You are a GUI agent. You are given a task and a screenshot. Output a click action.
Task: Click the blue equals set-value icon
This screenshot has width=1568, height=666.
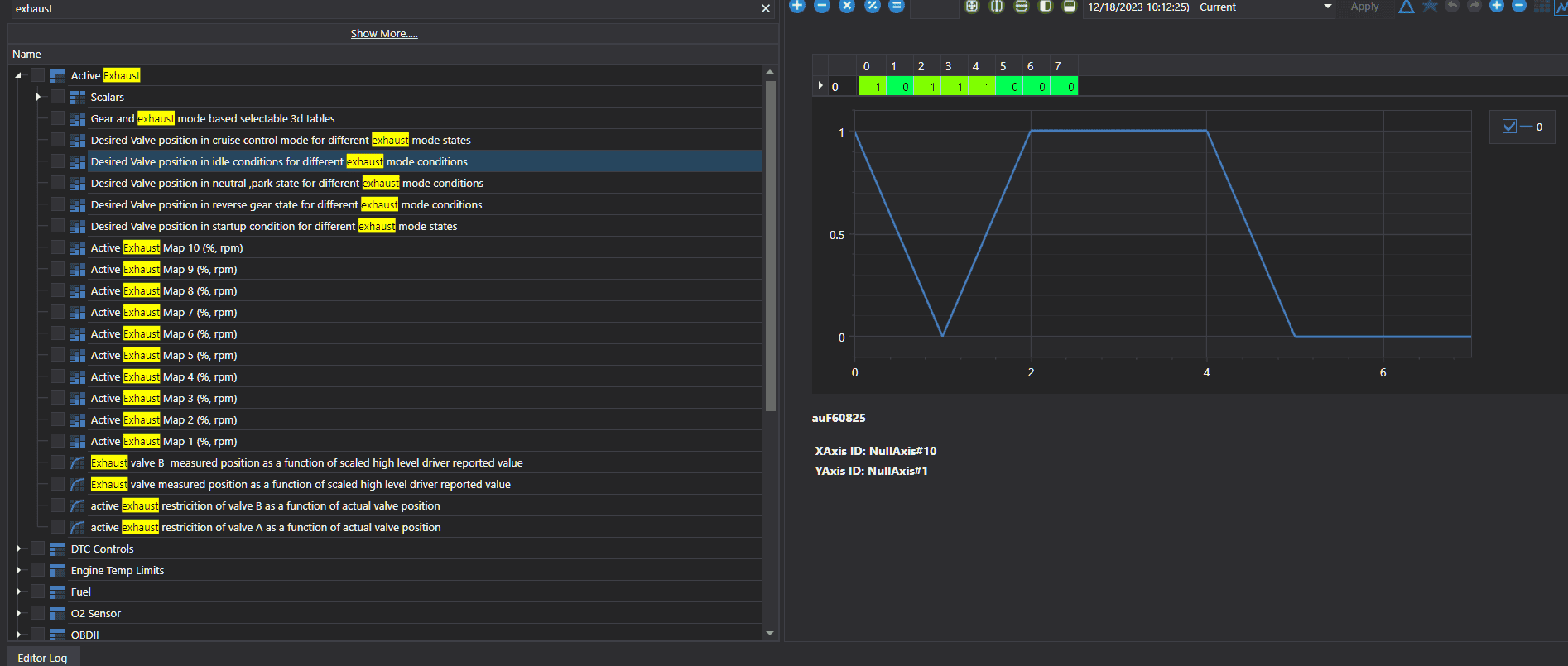click(897, 6)
